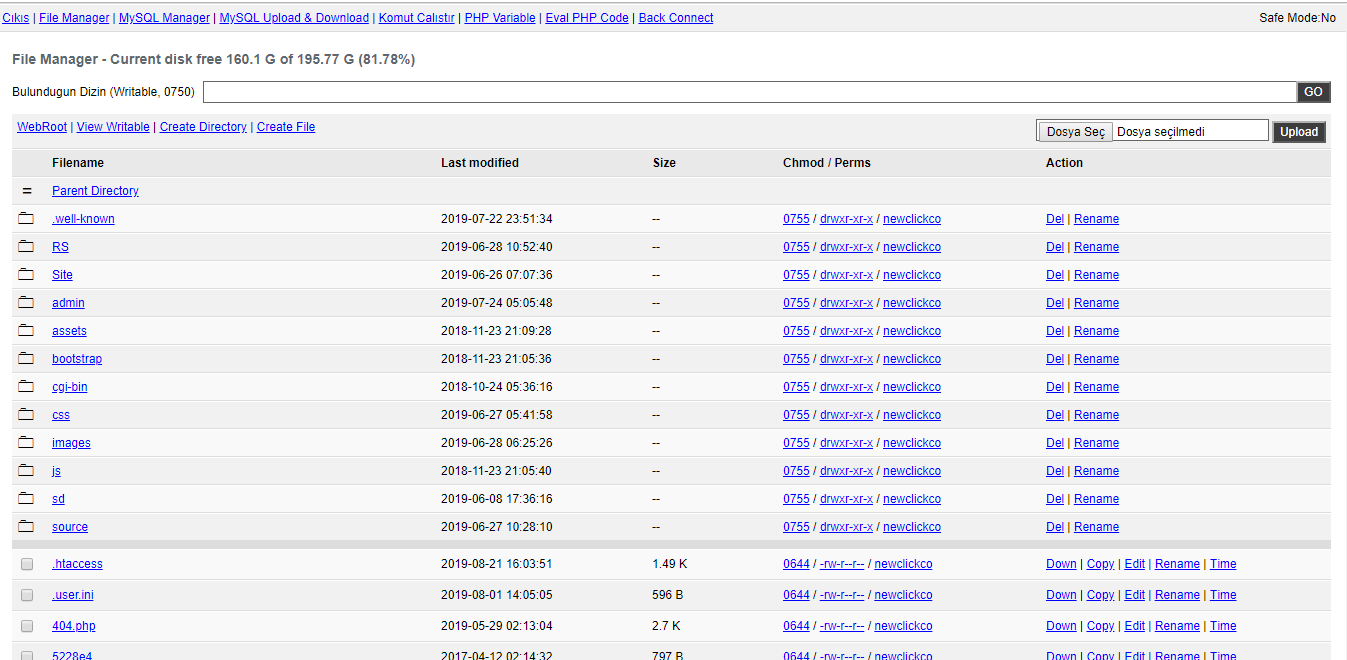
Task: Click the equals icon beside Parent Directory
Action: [x=27, y=191]
